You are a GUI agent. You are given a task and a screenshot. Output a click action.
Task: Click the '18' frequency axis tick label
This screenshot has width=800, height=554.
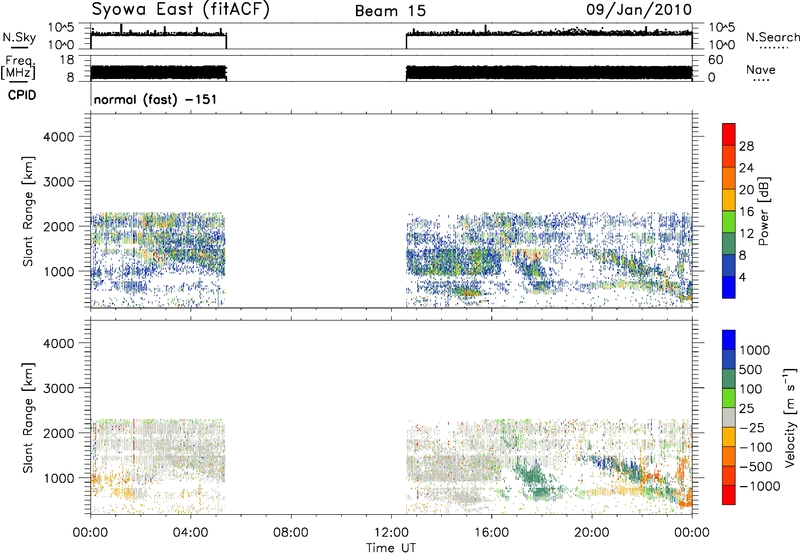coord(66,60)
